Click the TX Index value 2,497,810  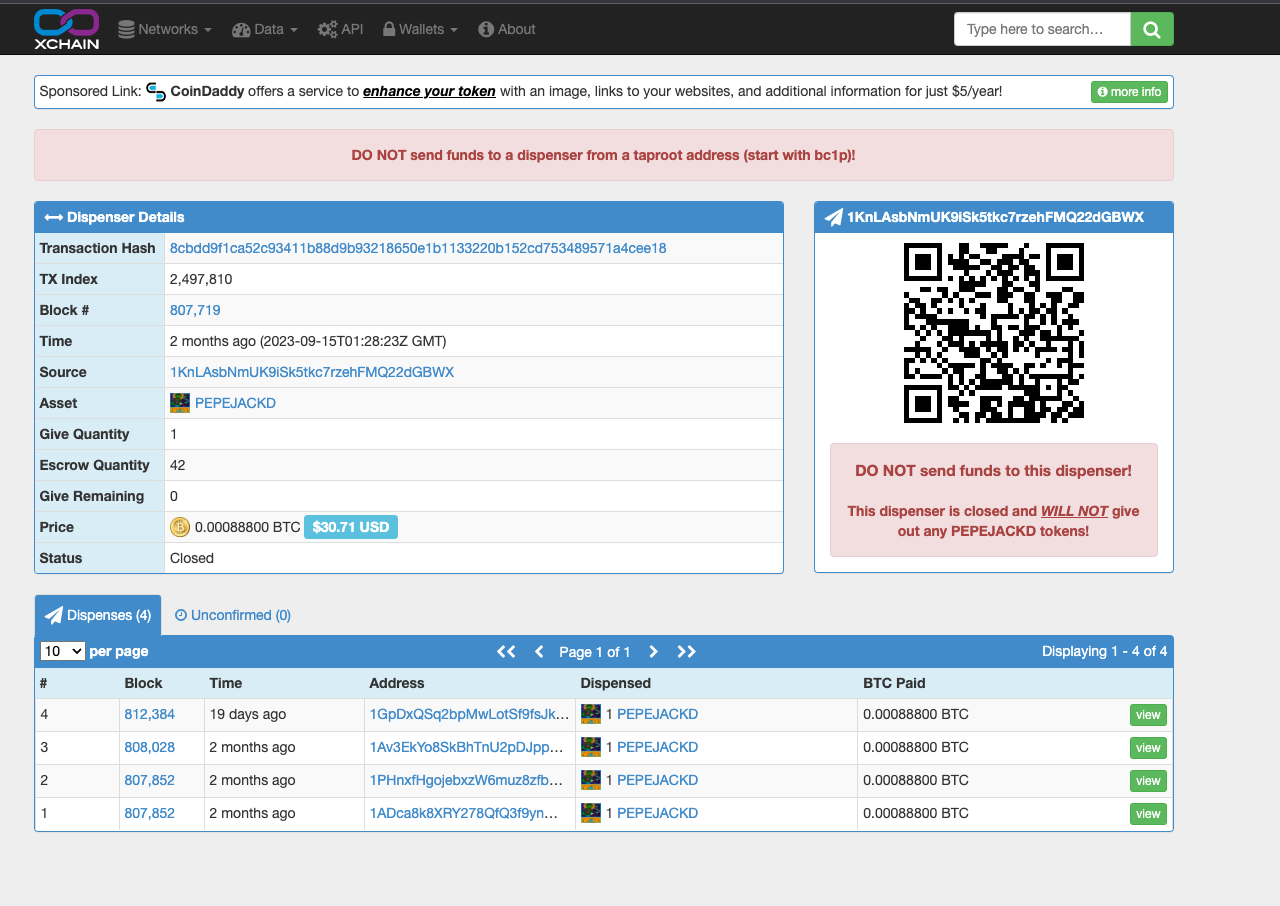point(201,279)
